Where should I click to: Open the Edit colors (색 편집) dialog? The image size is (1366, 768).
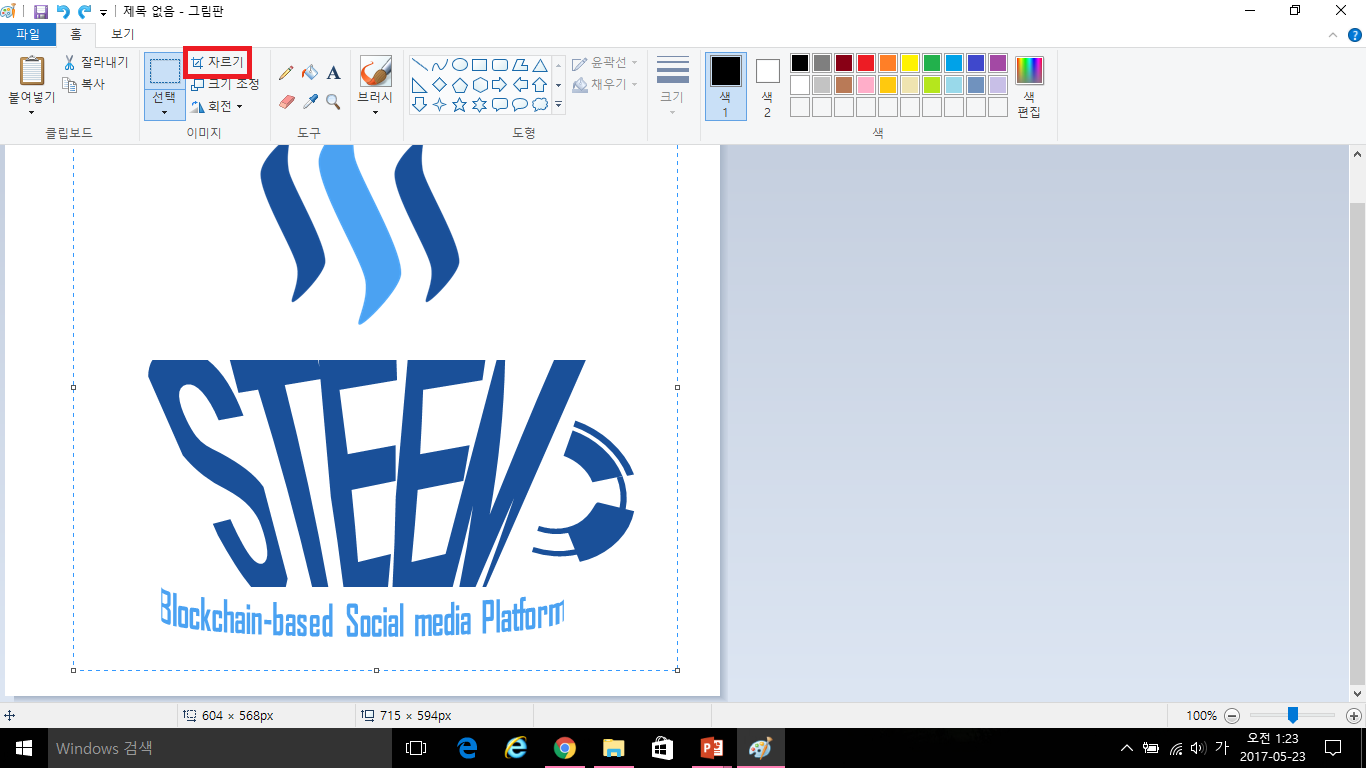(1029, 87)
